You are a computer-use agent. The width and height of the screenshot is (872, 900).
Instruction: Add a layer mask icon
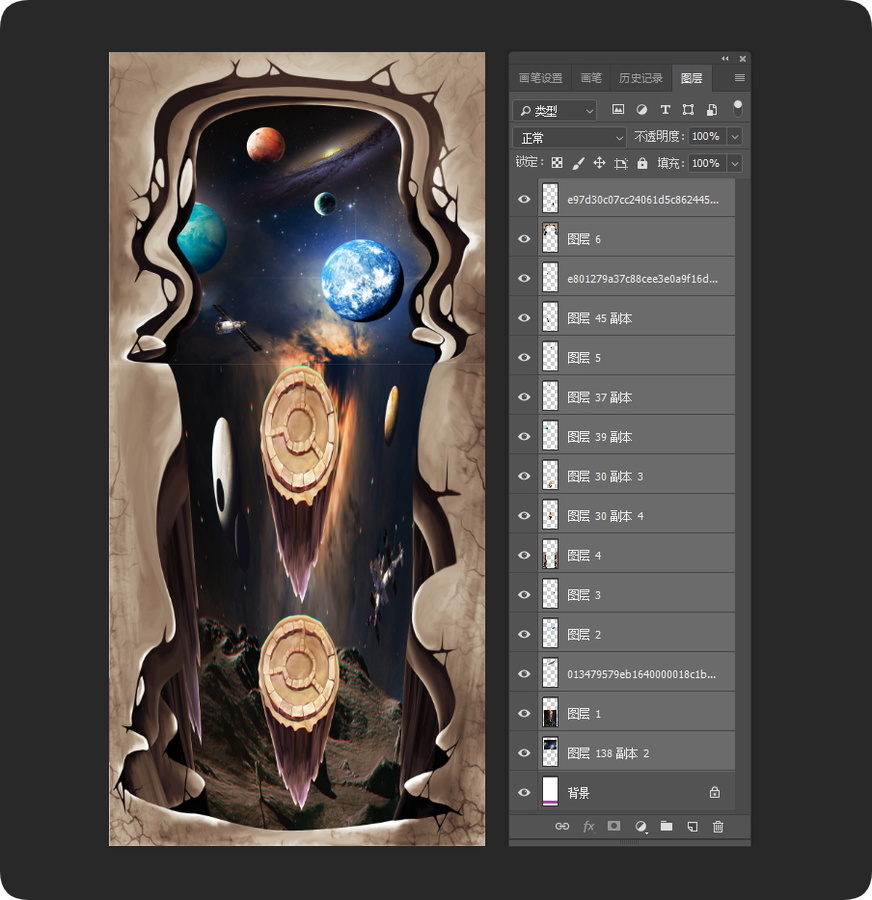[614, 826]
